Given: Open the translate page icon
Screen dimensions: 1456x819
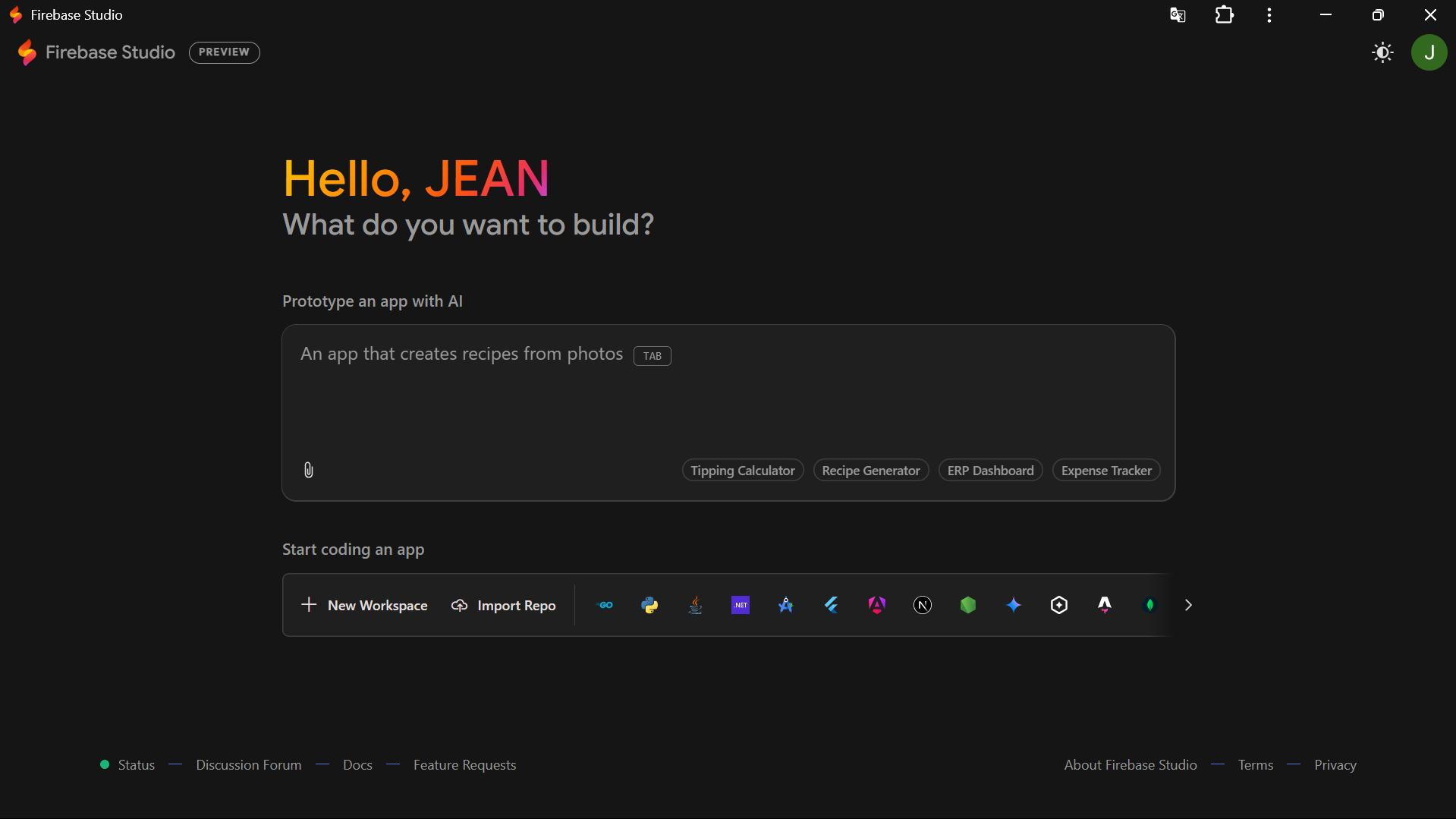Looking at the screenshot, I should pyautogui.click(x=1178, y=15).
